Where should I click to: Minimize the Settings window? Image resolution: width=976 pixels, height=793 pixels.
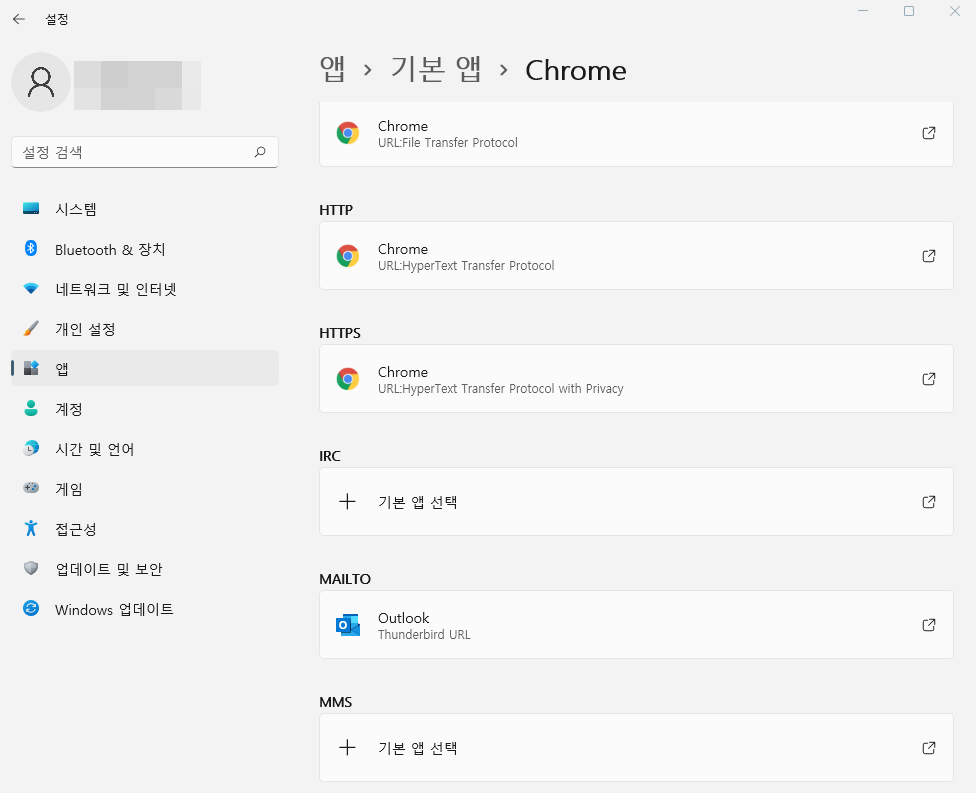click(x=863, y=11)
